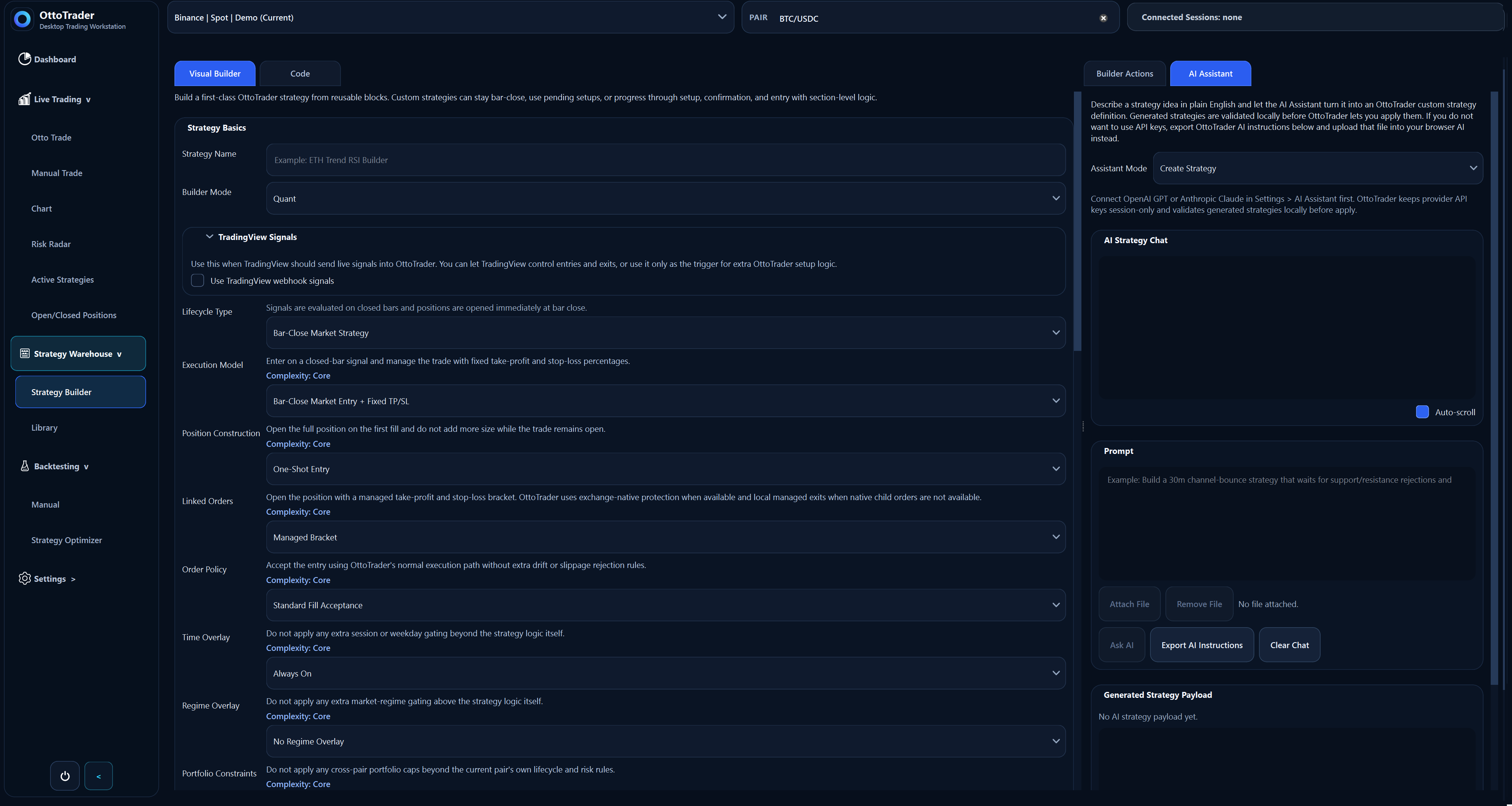Click the Live Trading chart icon
This screenshot has height=806, width=1512.
pyautogui.click(x=24, y=99)
